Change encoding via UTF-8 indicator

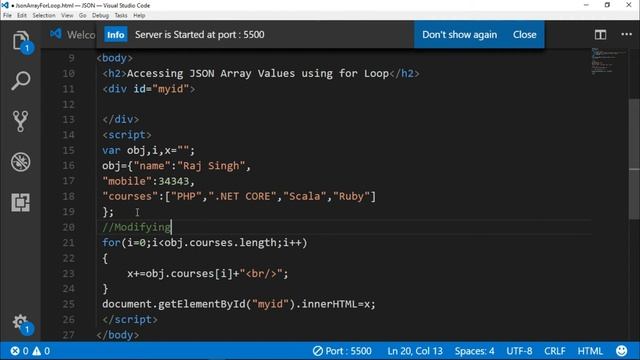[519, 351]
